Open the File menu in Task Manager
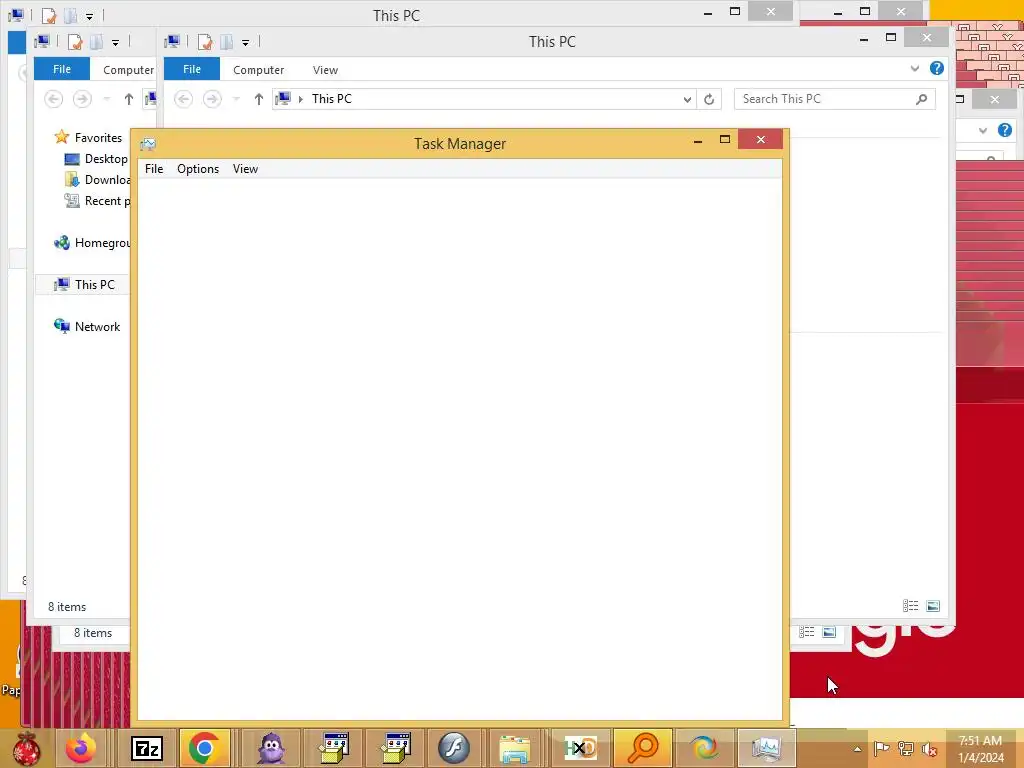This screenshot has width=1024, height=768. 154,169
